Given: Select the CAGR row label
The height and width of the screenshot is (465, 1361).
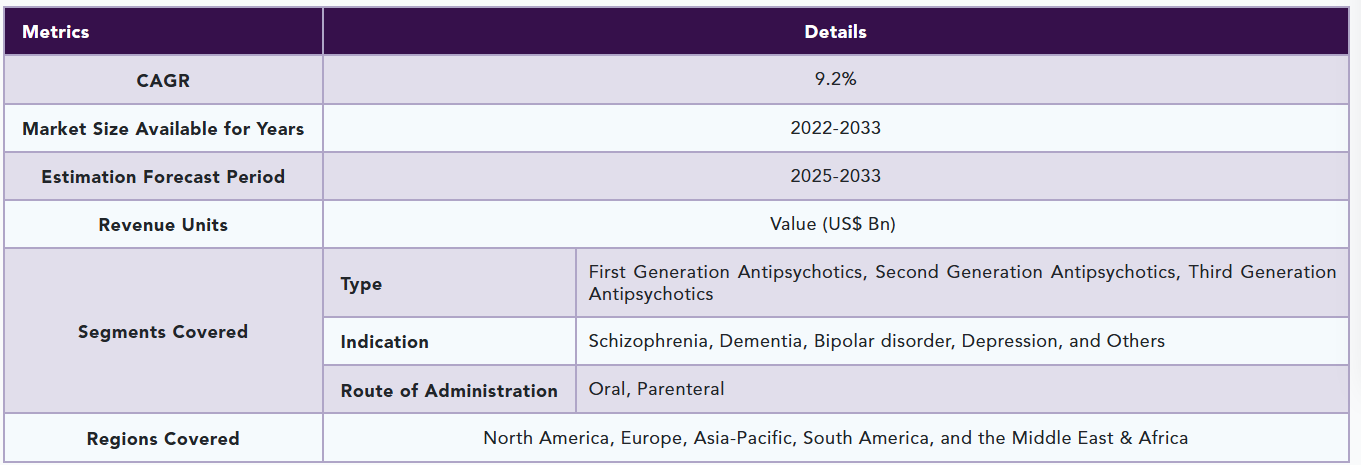Looking at the screenshot, I should coord(163,81).
